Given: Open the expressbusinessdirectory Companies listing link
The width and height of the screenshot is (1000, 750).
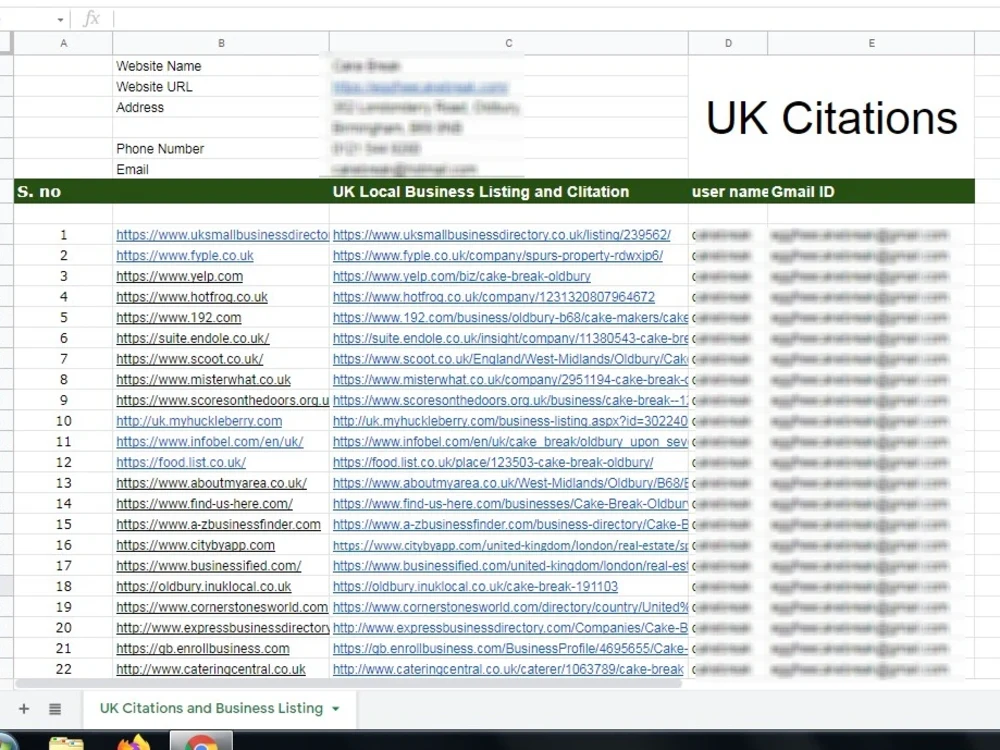Looking at the screenshot, I should 510,628.
